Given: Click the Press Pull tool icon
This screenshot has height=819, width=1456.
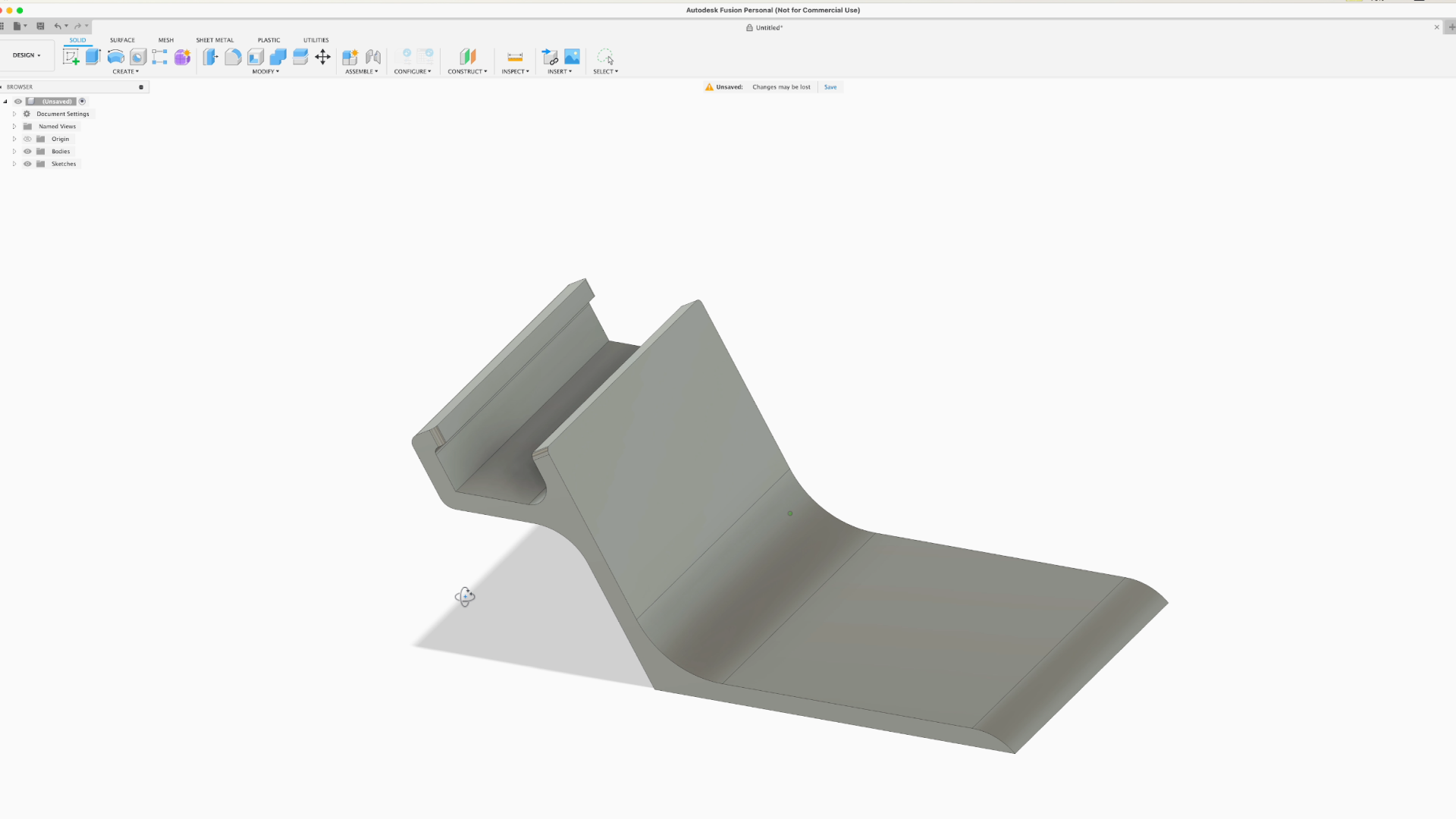Looking at the screenshot, I should (x=210, y=57).
